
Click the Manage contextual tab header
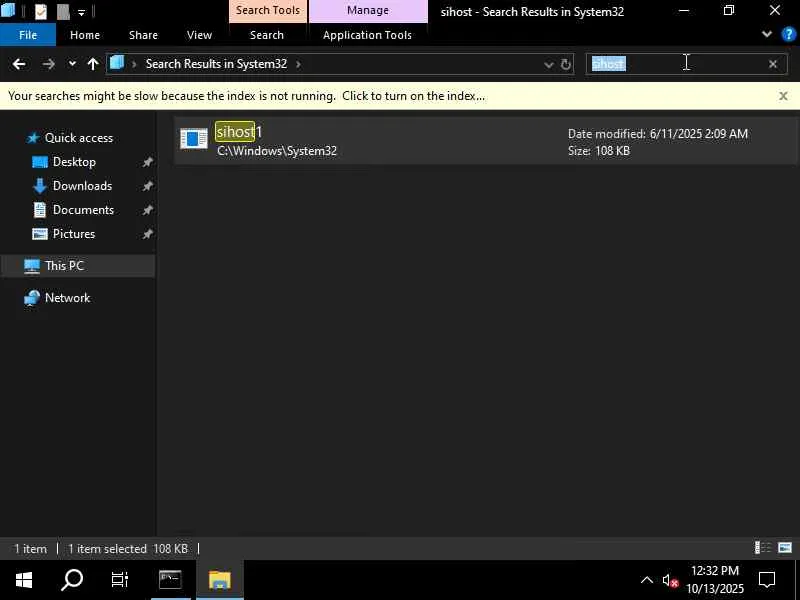368,11
